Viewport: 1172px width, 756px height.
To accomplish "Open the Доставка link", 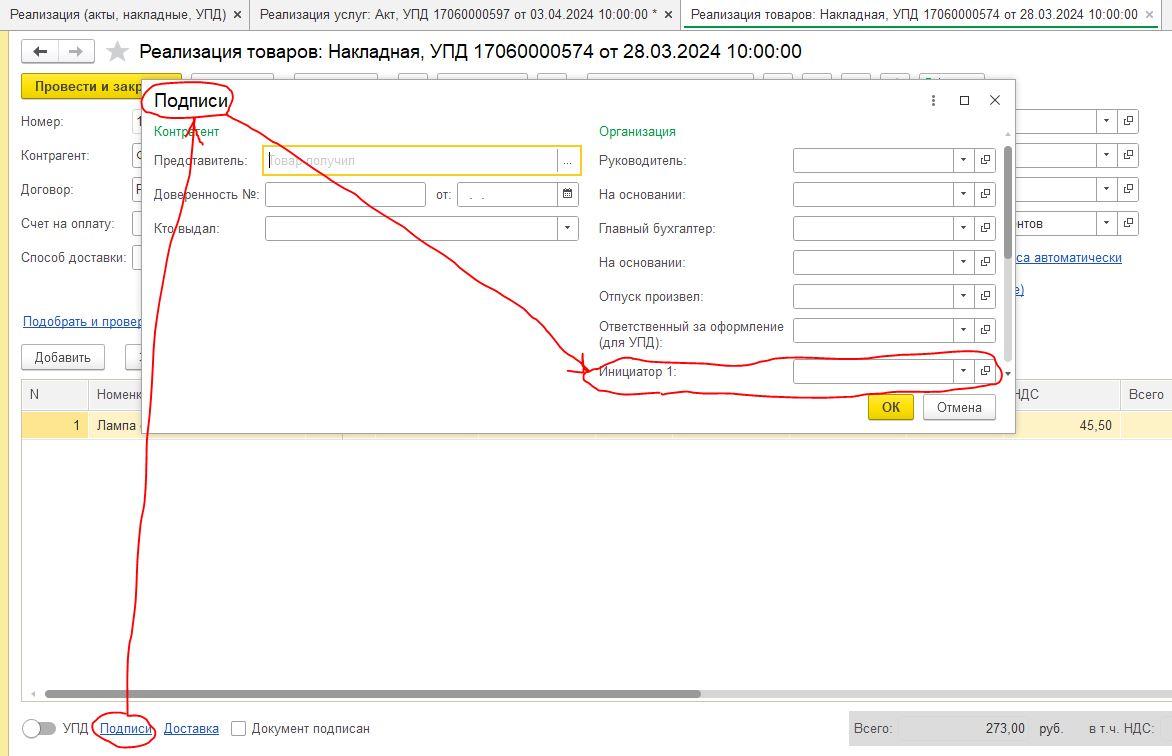I will point(191,729).
